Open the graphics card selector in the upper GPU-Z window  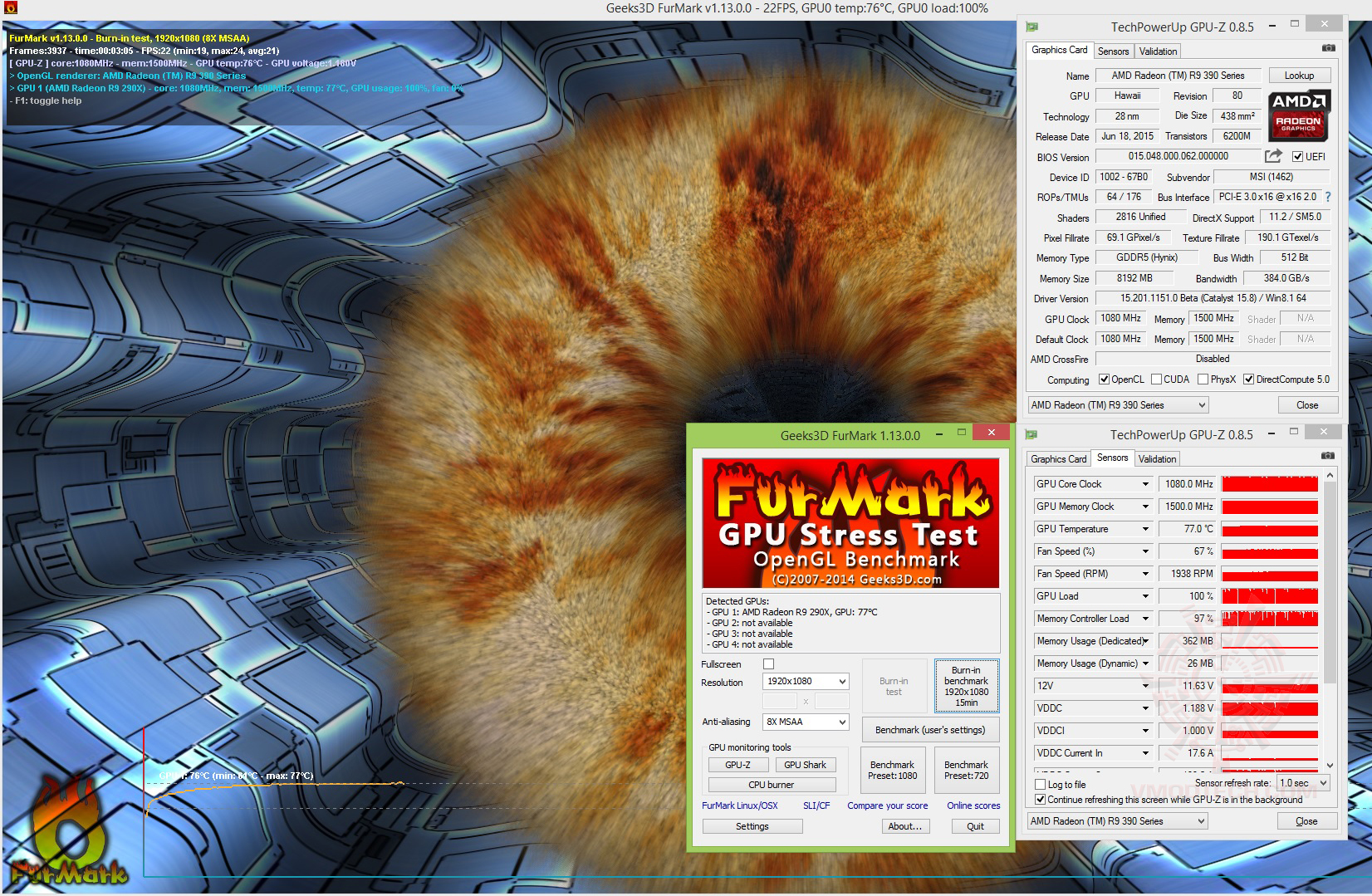tap(1118, 405)
